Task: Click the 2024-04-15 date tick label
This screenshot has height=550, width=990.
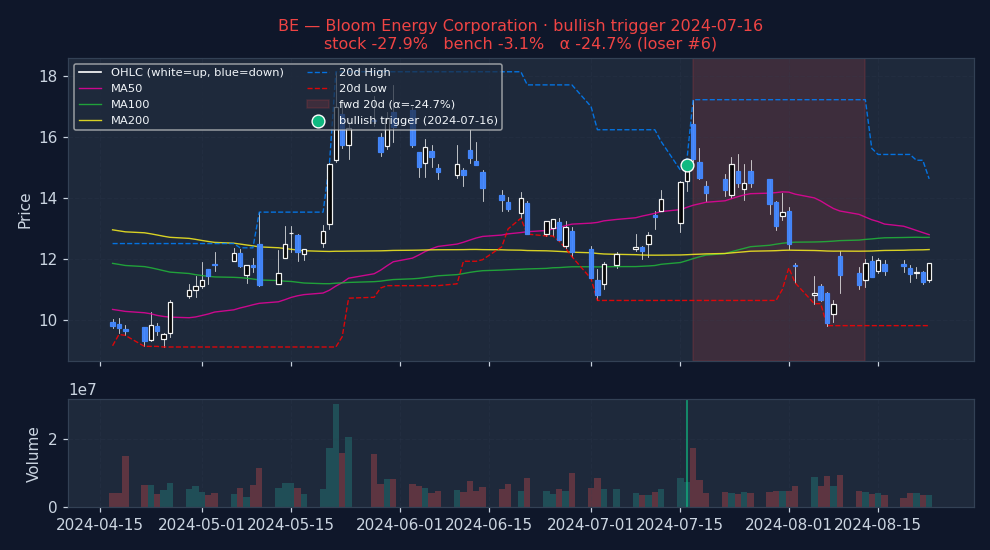Action: pos(99,524)
